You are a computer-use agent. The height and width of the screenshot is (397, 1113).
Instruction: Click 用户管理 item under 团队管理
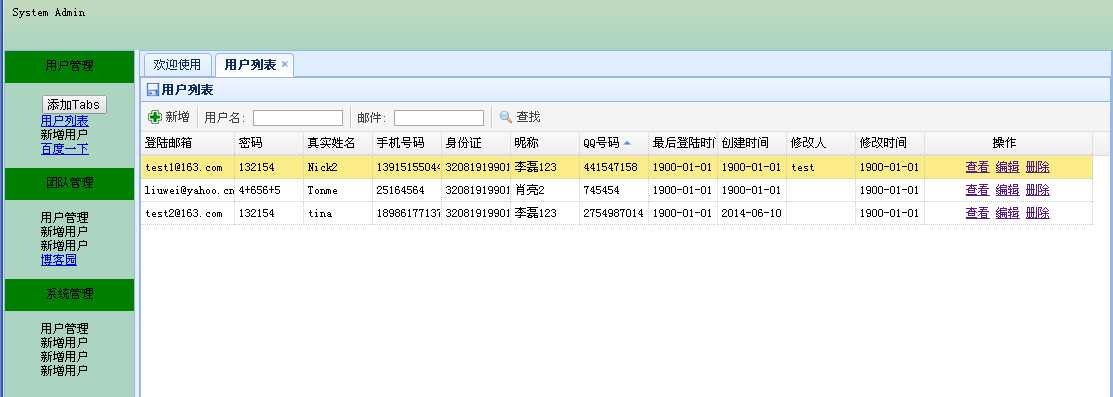65,218
